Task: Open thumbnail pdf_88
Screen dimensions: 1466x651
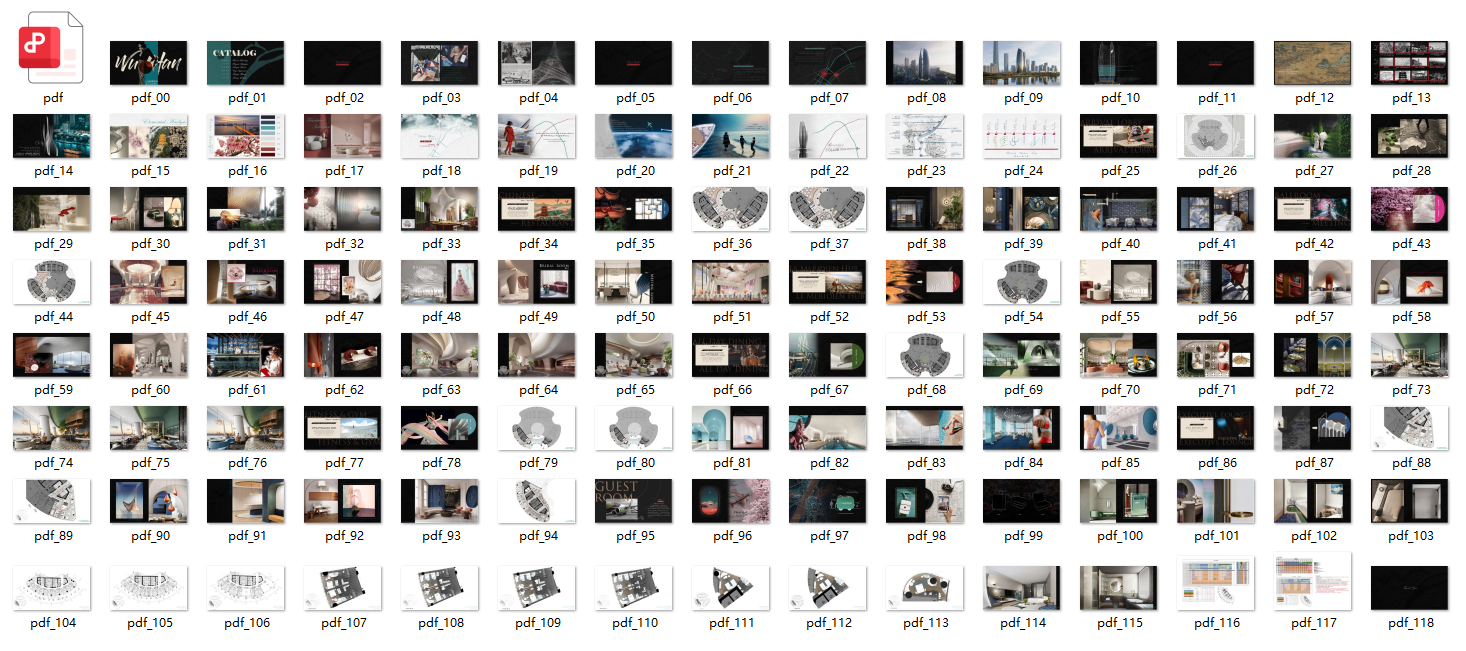Action: 1410,428
